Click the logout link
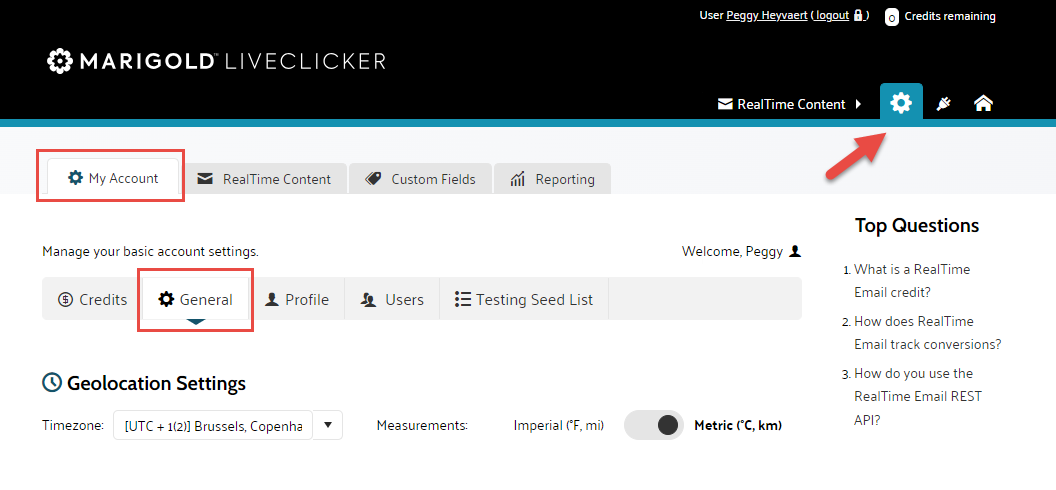Viewport: 1056px width, 490px height. tap(832, 16)
